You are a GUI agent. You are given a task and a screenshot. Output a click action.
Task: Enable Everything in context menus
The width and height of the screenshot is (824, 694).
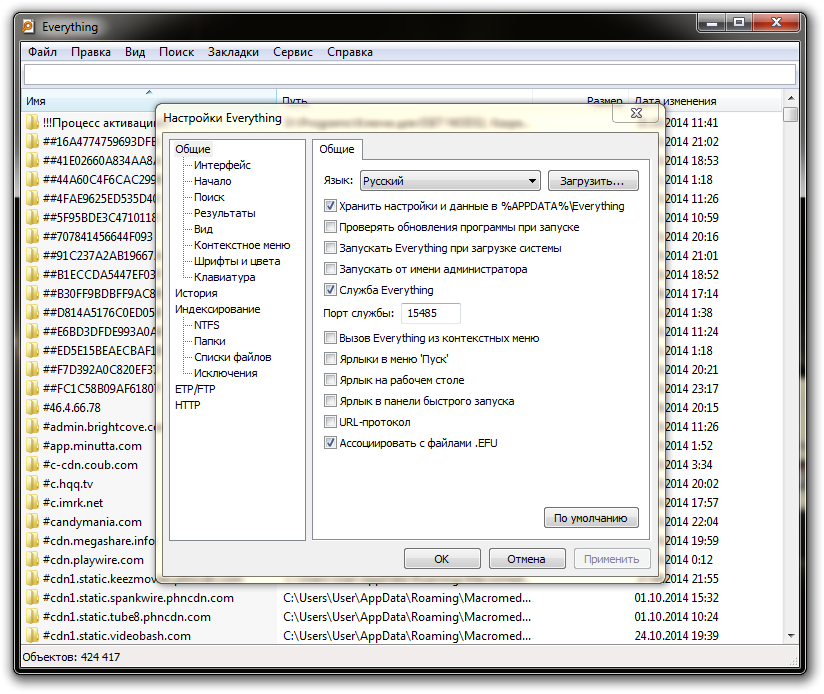(330, 338)
